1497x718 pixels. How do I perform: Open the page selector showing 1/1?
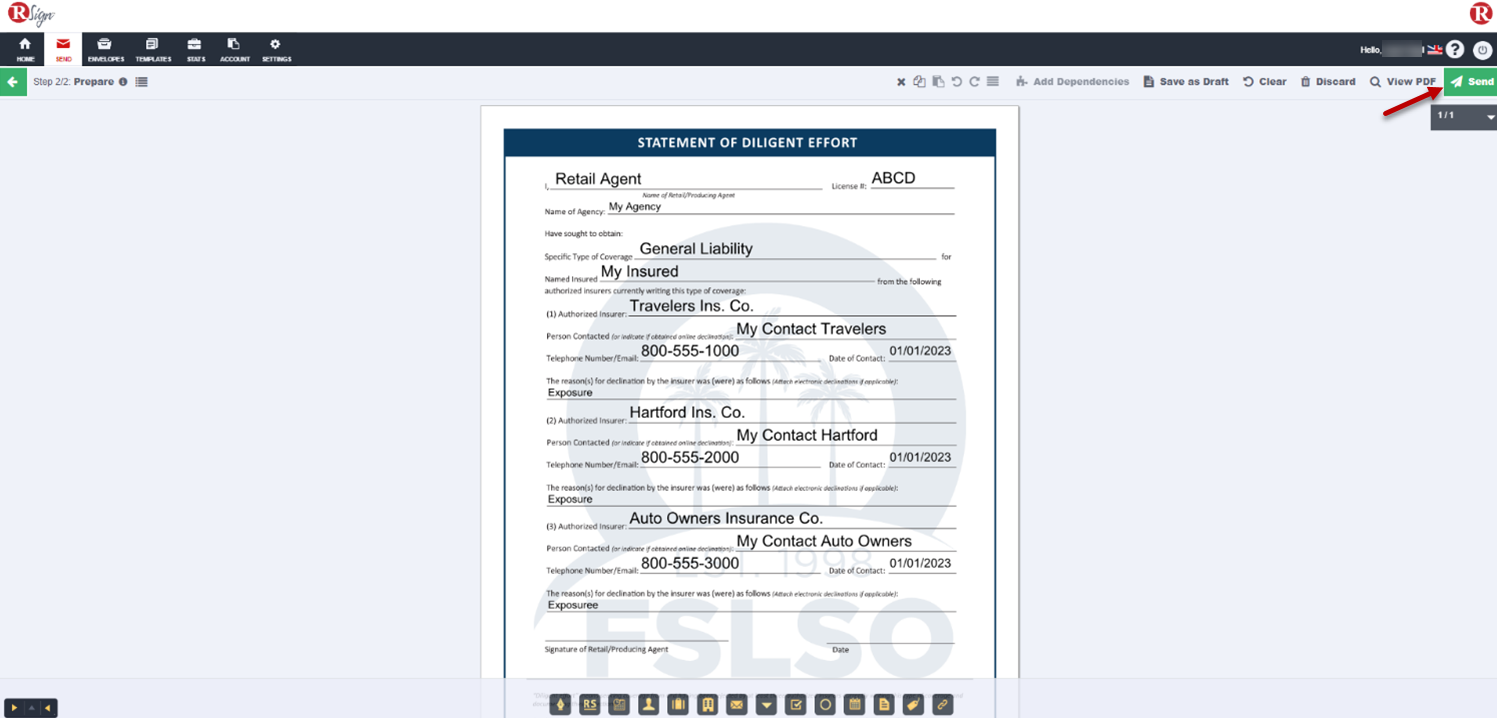(x=1462, y=115)
